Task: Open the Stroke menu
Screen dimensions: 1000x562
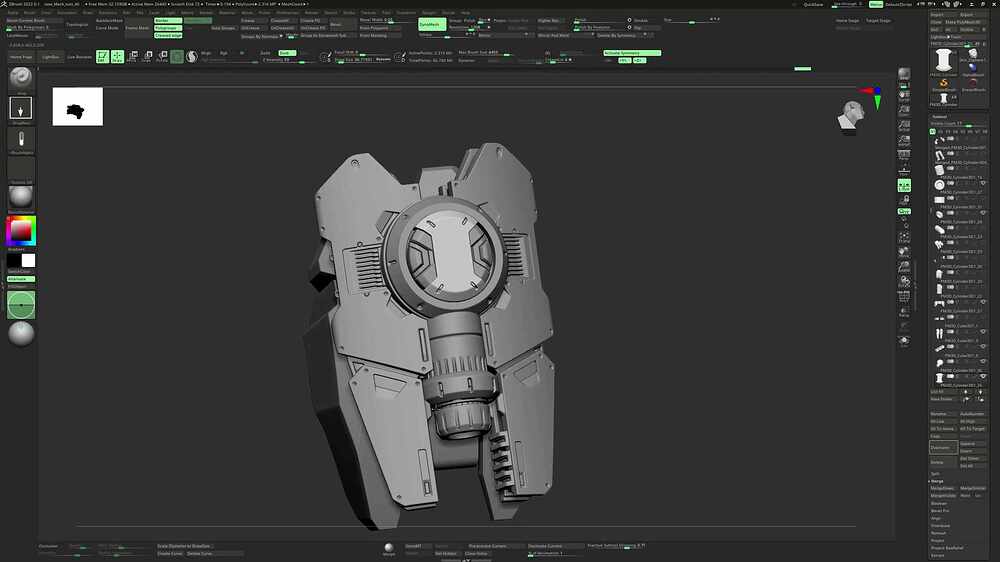Action: 349,13
